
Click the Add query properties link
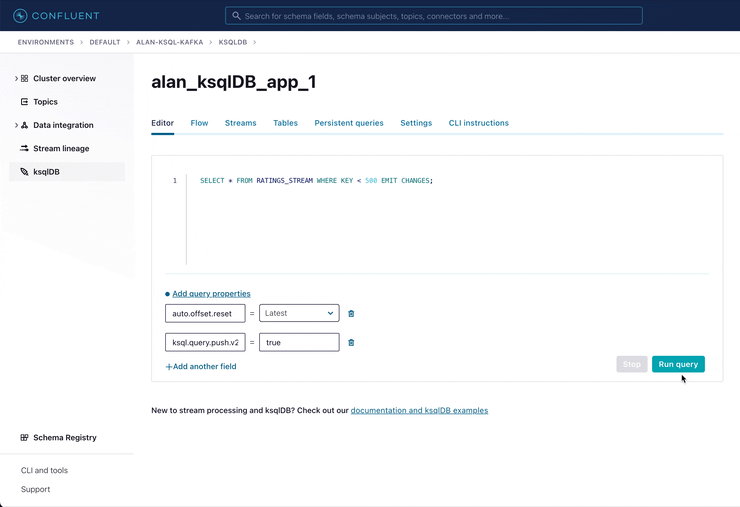(x=211, y=294)
